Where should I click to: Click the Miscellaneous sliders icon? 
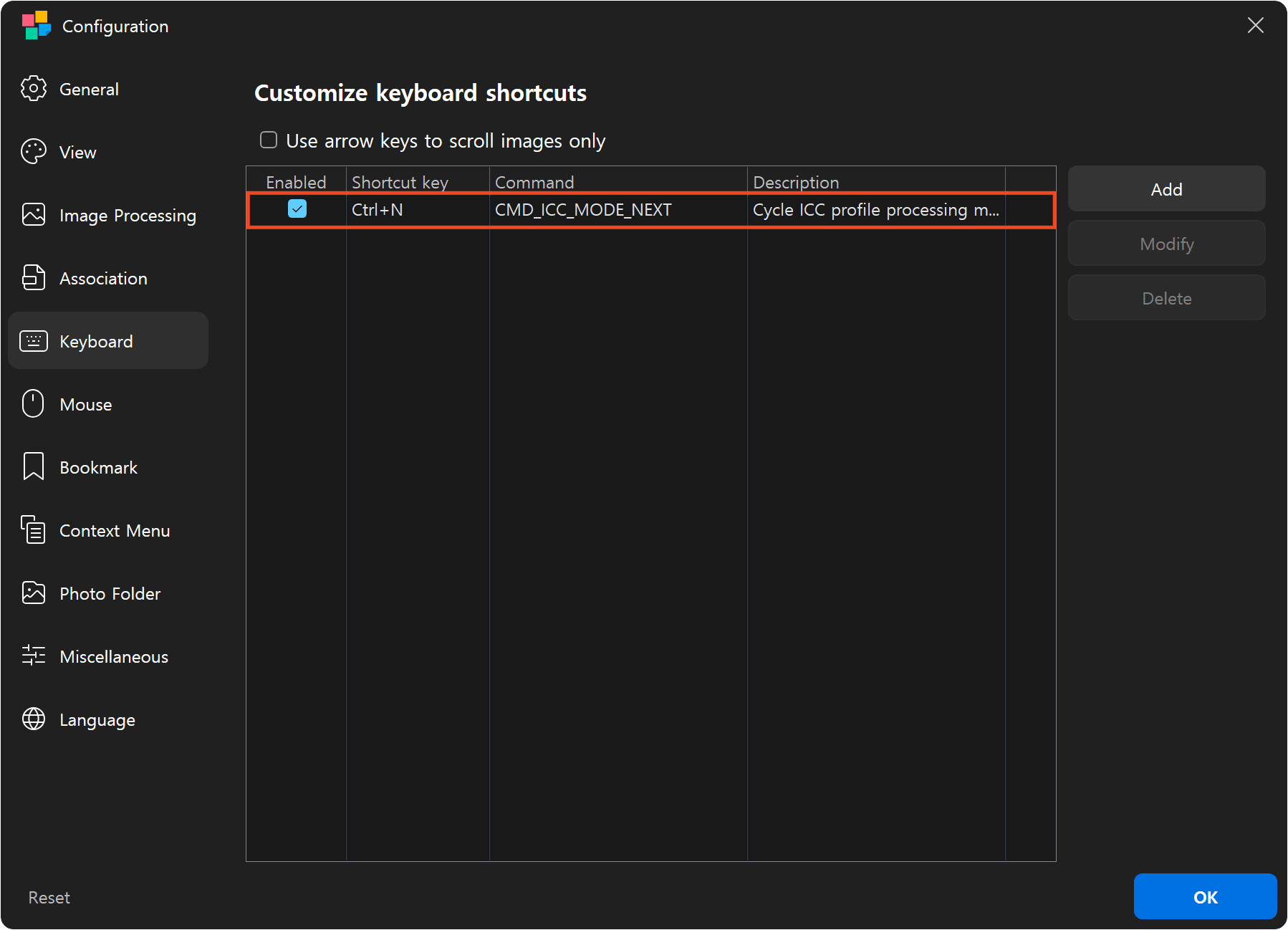click(34, 656)
